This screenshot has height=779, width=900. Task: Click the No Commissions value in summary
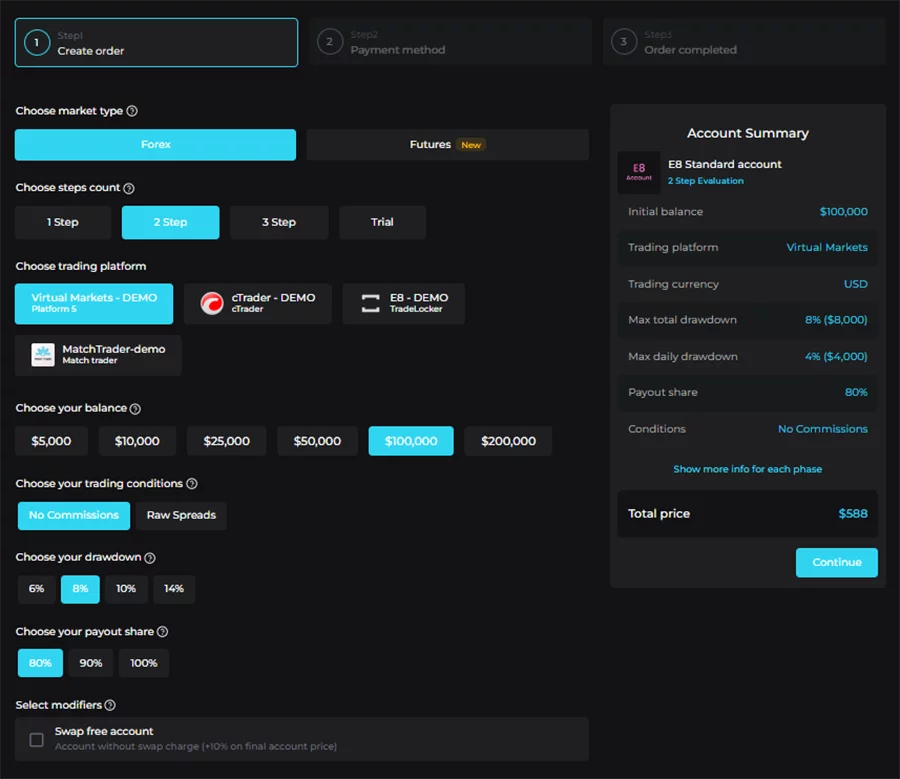point(823,429)
